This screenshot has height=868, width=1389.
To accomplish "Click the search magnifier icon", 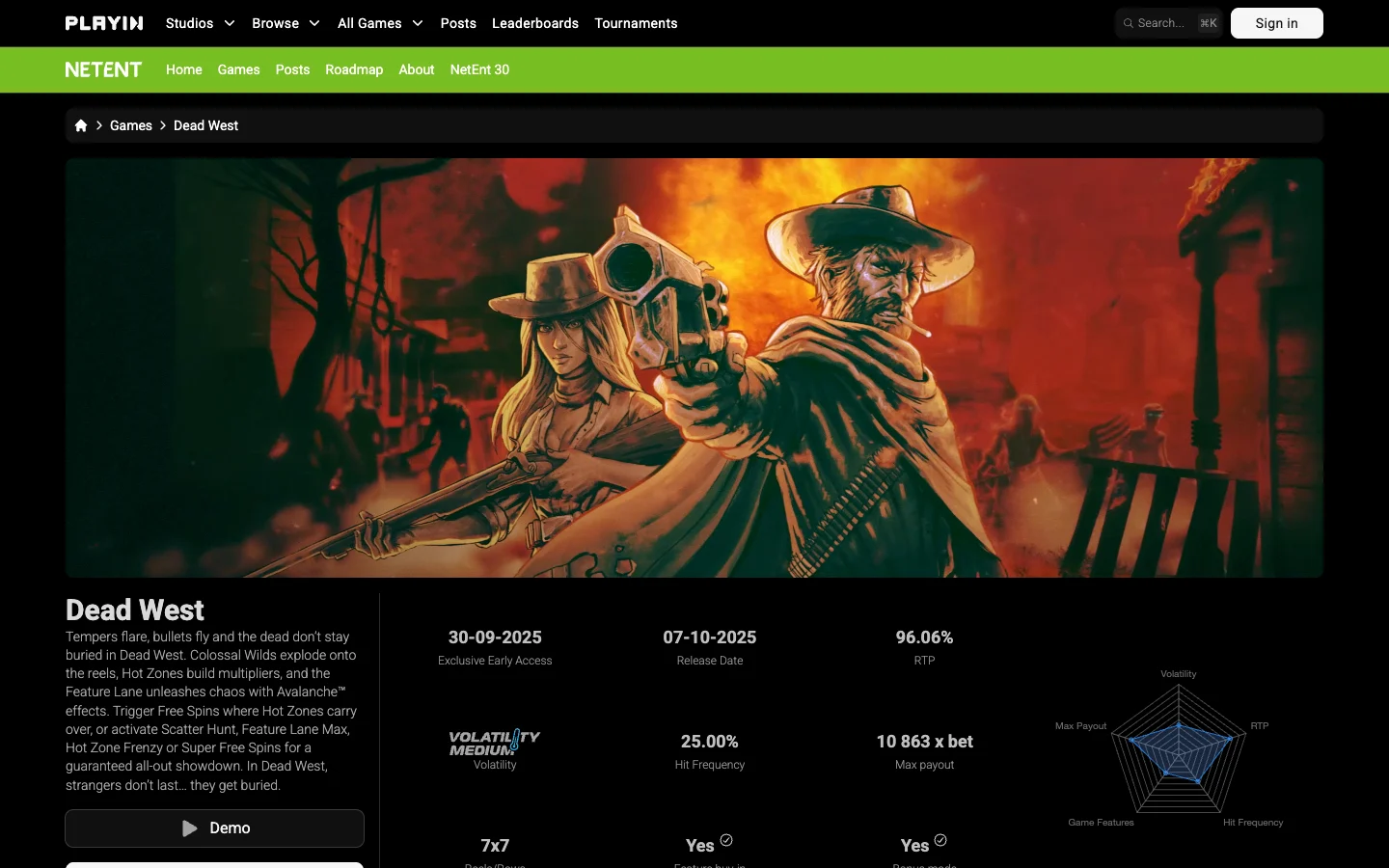I will pos(1128,23).
